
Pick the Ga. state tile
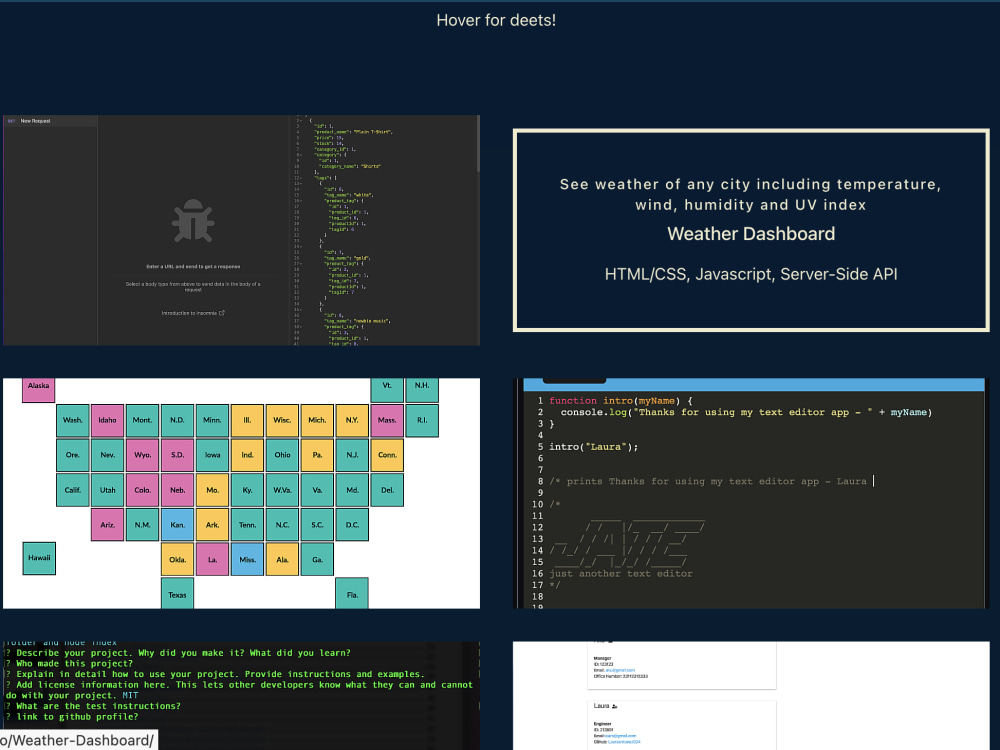click(317, 560)
